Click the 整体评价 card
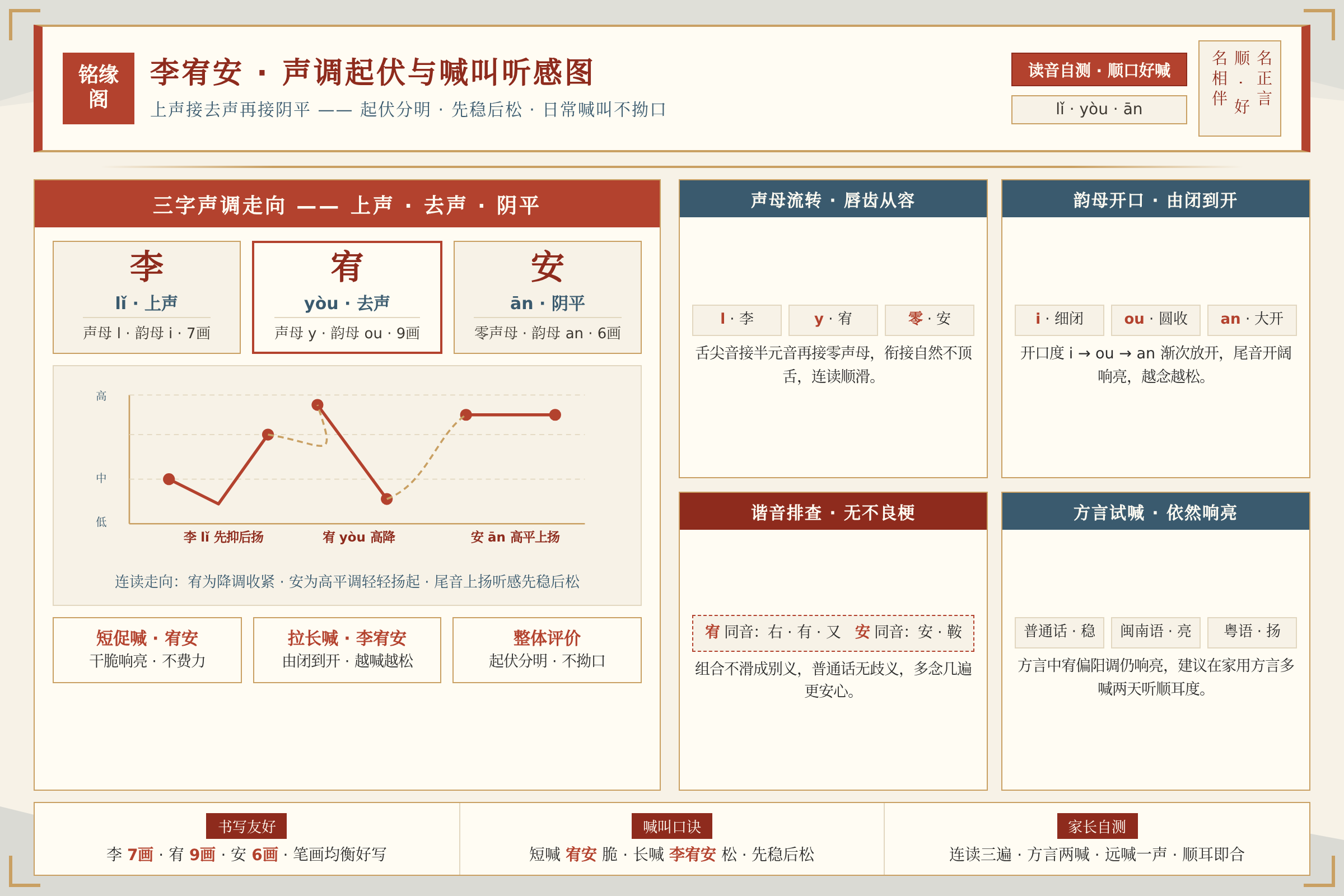The height and width of the screenshot is (896, 1344). click(x=547, y=650)
